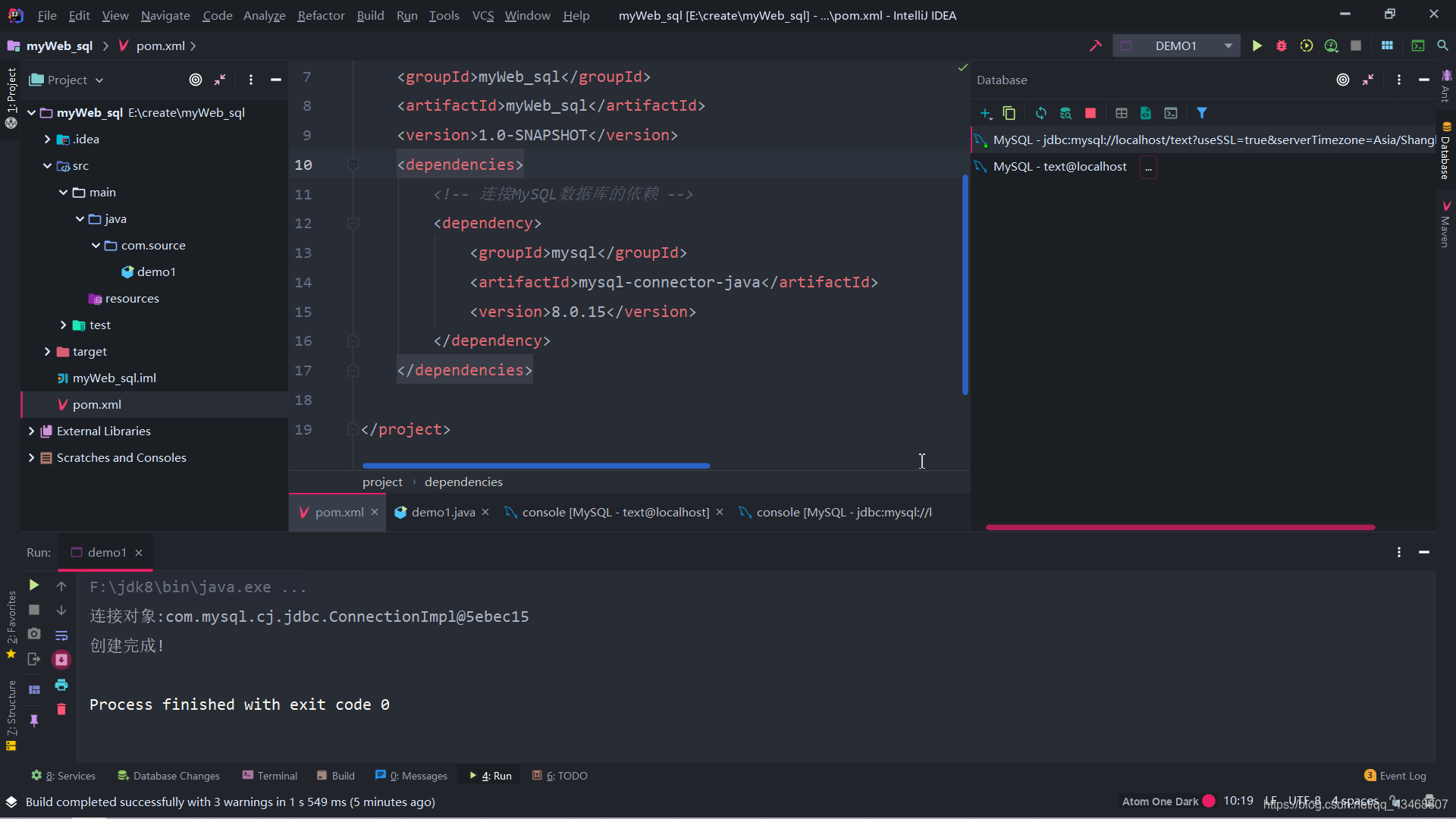
Task: Disconnect database using red stop icon
Action: (1090, 113)
